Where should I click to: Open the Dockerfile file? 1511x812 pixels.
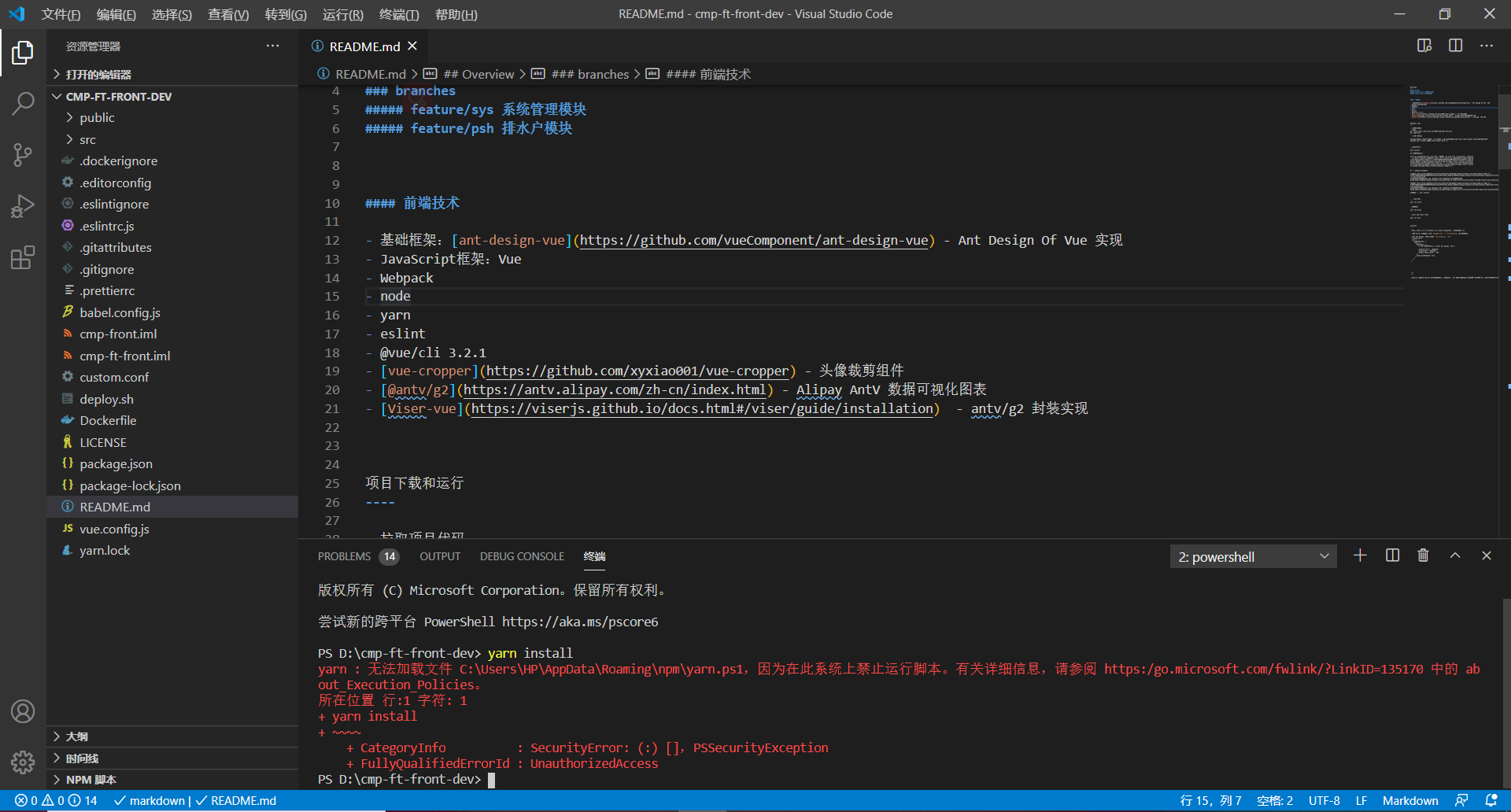(x=108, y=420)
